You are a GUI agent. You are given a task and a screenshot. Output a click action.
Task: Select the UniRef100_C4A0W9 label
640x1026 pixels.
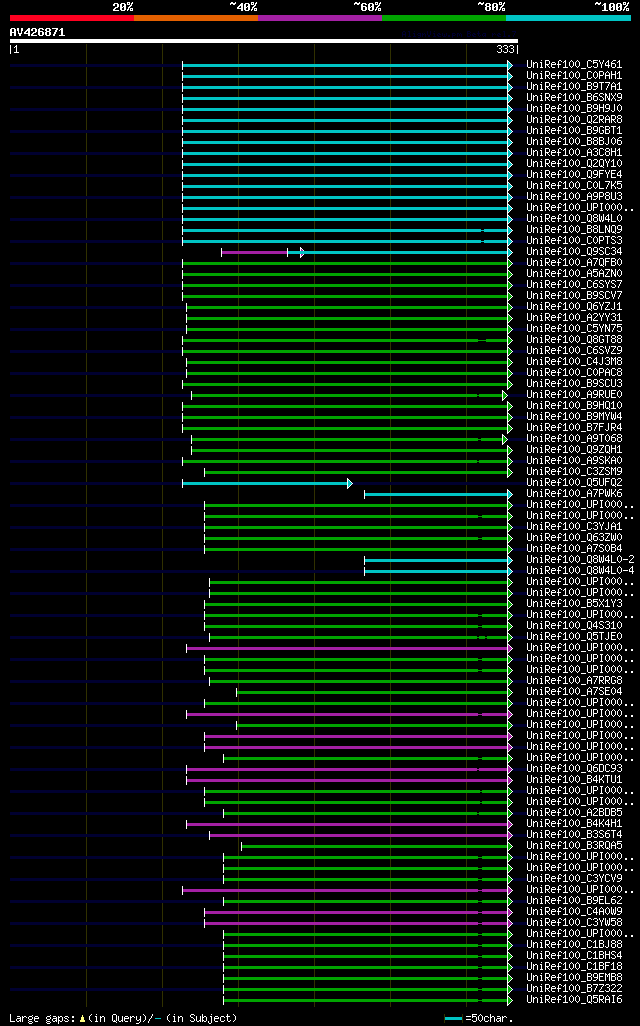point(574,911)
